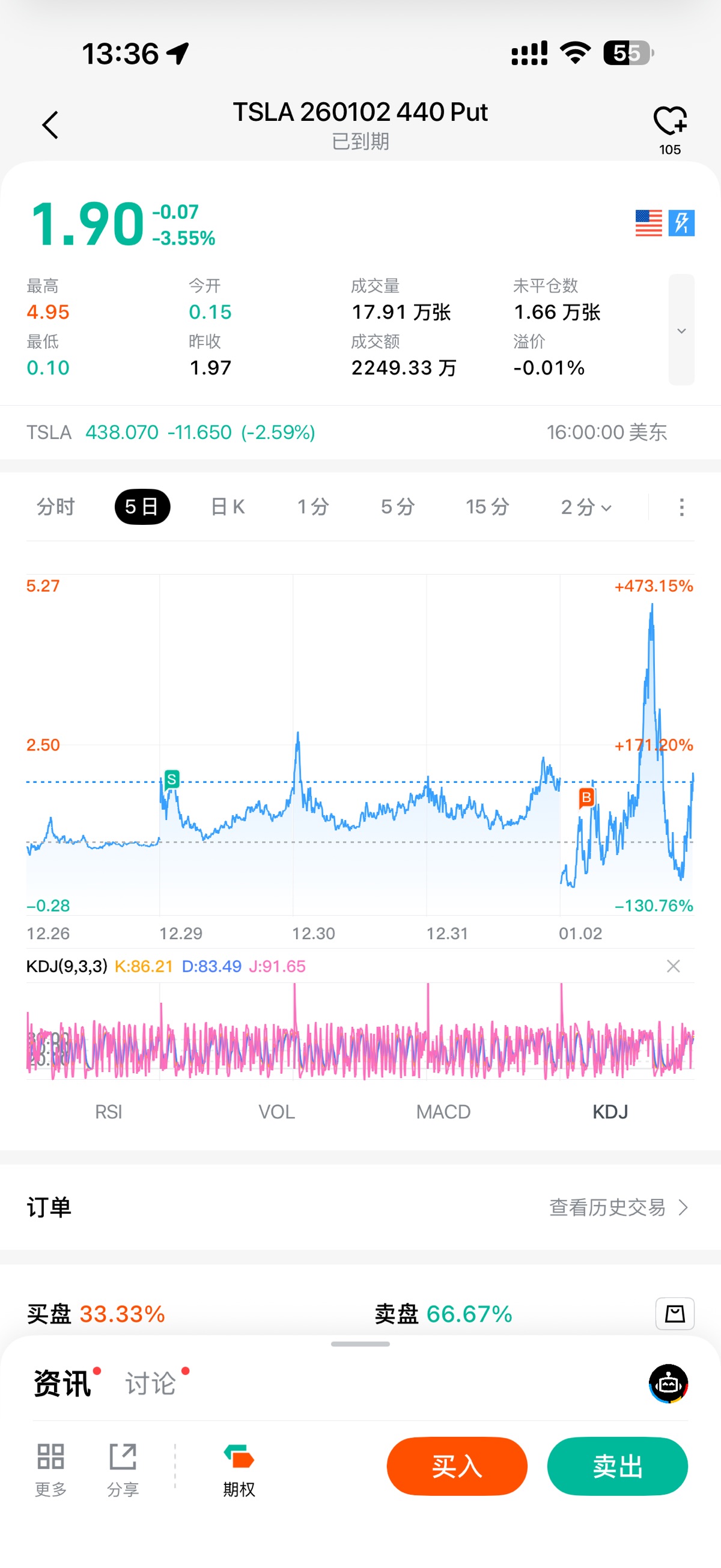Tap the green S sell marker
Screen dimensions: 721x1568
(x=172, y=779)
